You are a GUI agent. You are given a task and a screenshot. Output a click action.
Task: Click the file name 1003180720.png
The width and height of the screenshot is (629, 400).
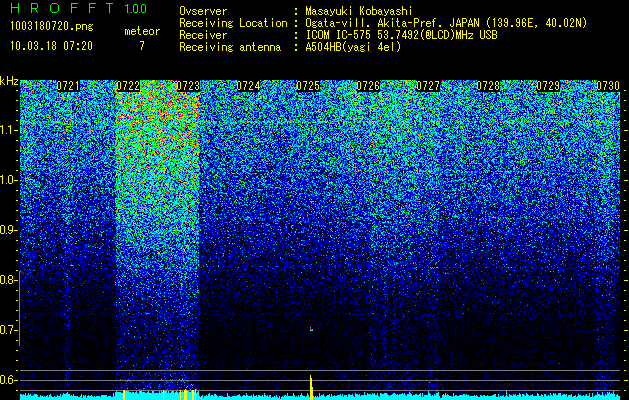tap(52, 27)
